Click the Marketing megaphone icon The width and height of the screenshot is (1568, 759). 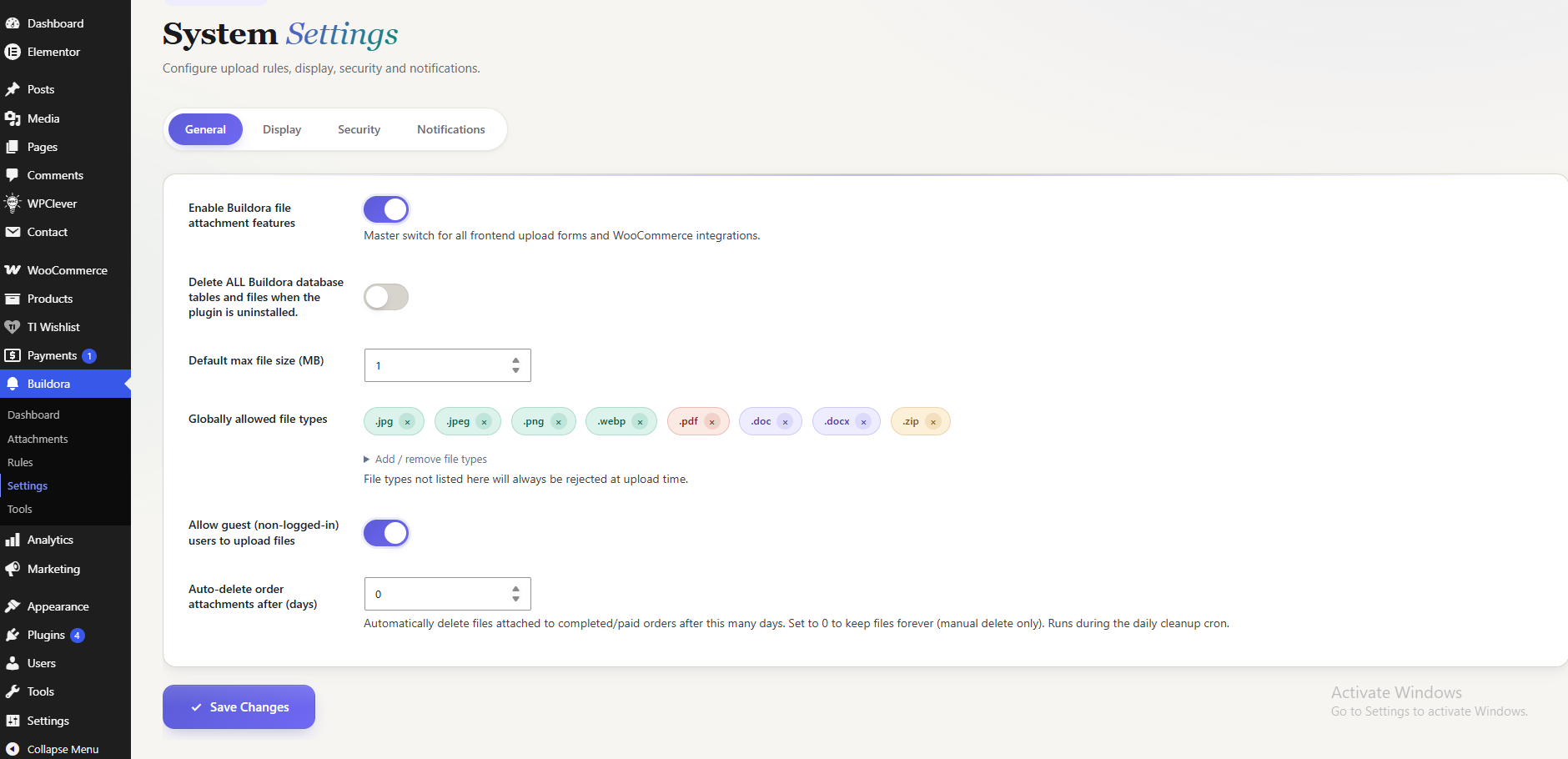coord(13,569)
